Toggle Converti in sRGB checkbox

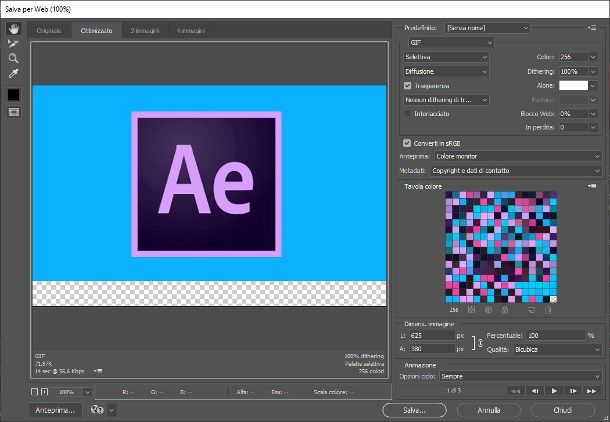(x=407, y=143)
